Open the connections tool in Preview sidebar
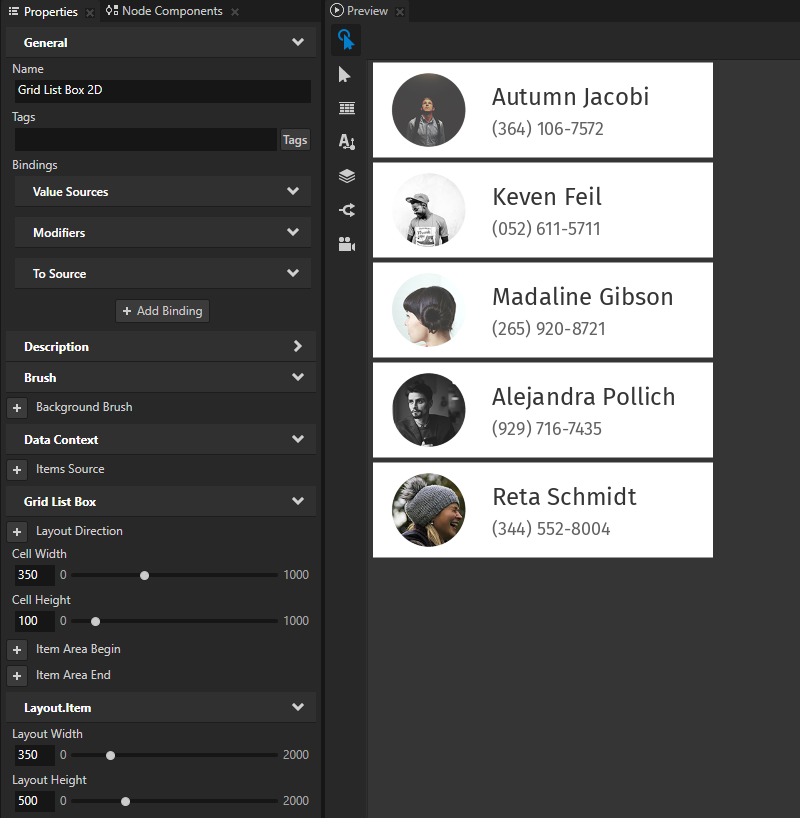This screenshot has width=800, height=818. [x=346, y=210]
